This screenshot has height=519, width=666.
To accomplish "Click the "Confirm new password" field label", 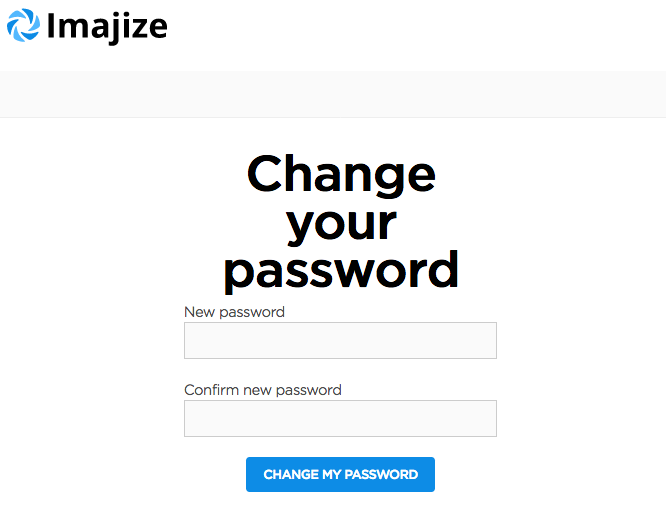I will (x=262, y=390).
